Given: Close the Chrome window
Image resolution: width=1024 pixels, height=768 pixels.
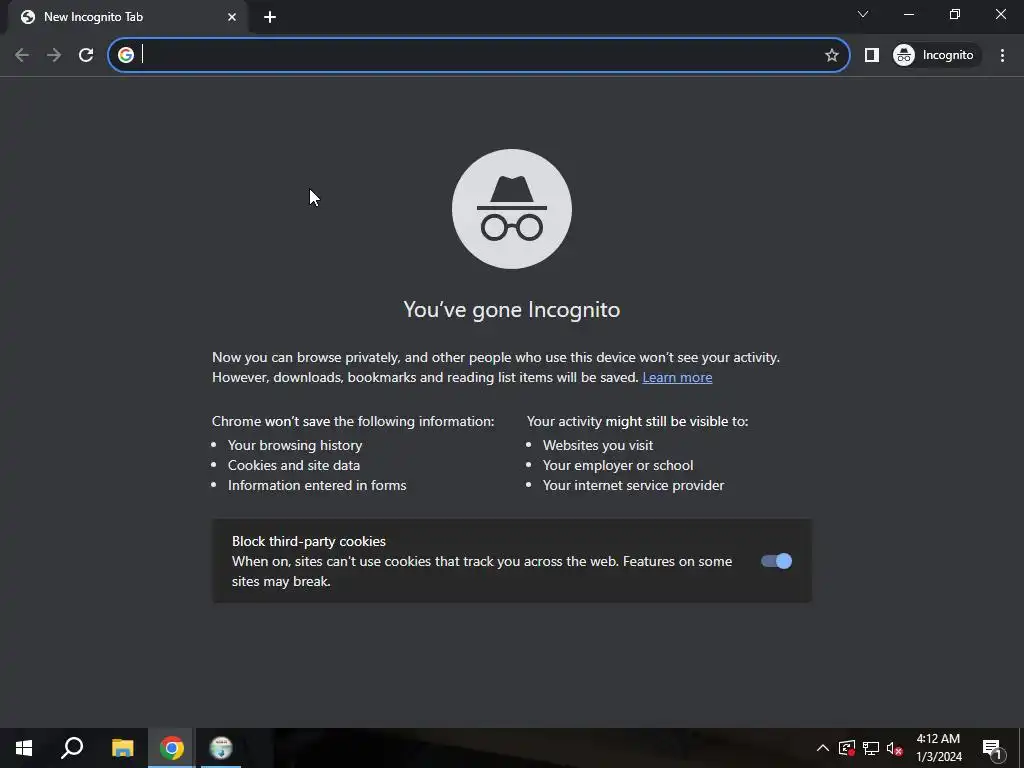Looking at the screenshot, I should pos(1000,14).
